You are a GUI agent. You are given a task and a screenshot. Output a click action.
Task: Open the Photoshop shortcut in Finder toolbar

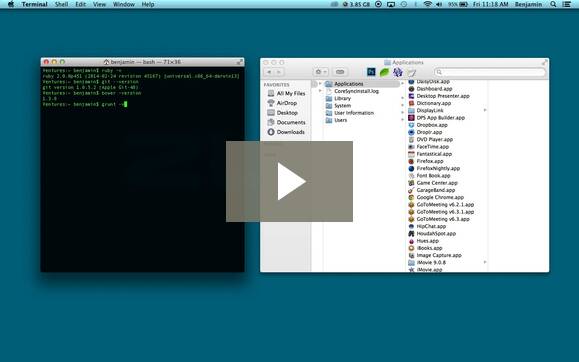(371, 72)
